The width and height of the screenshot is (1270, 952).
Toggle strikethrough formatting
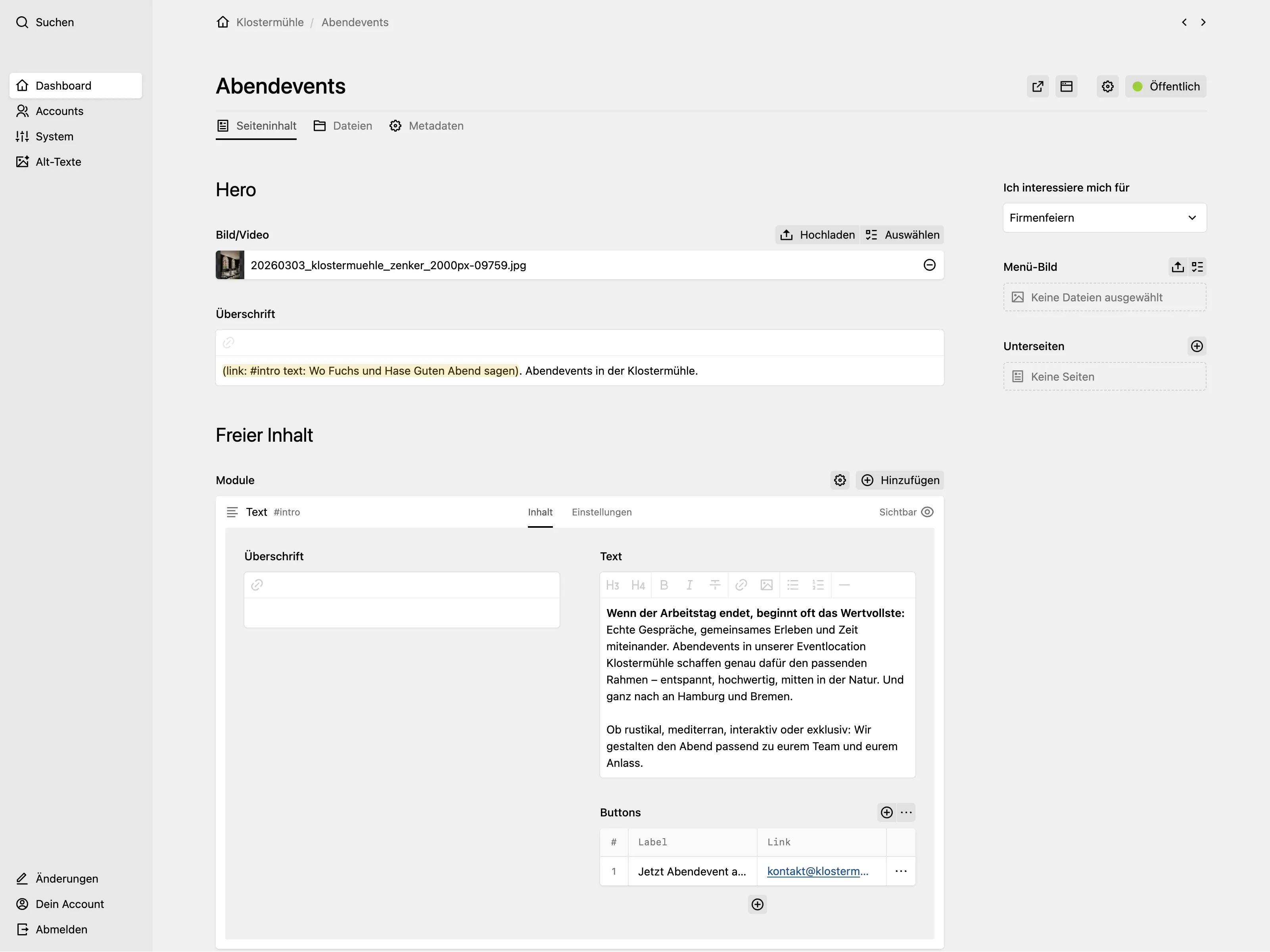715,585
